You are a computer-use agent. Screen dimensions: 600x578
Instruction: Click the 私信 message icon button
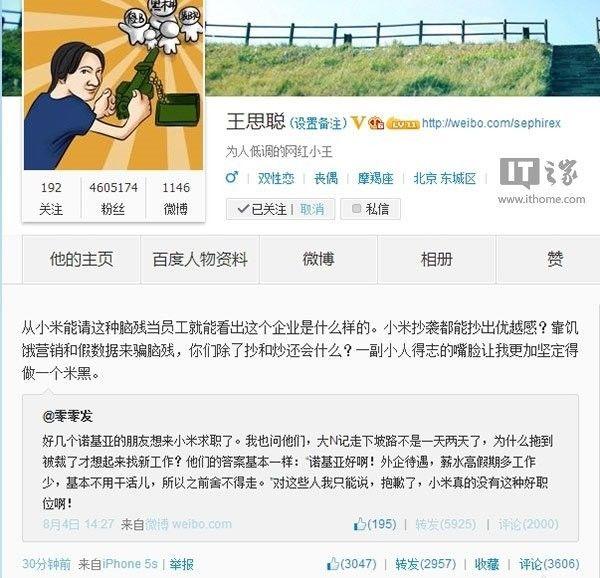click(x=370, y=209)
